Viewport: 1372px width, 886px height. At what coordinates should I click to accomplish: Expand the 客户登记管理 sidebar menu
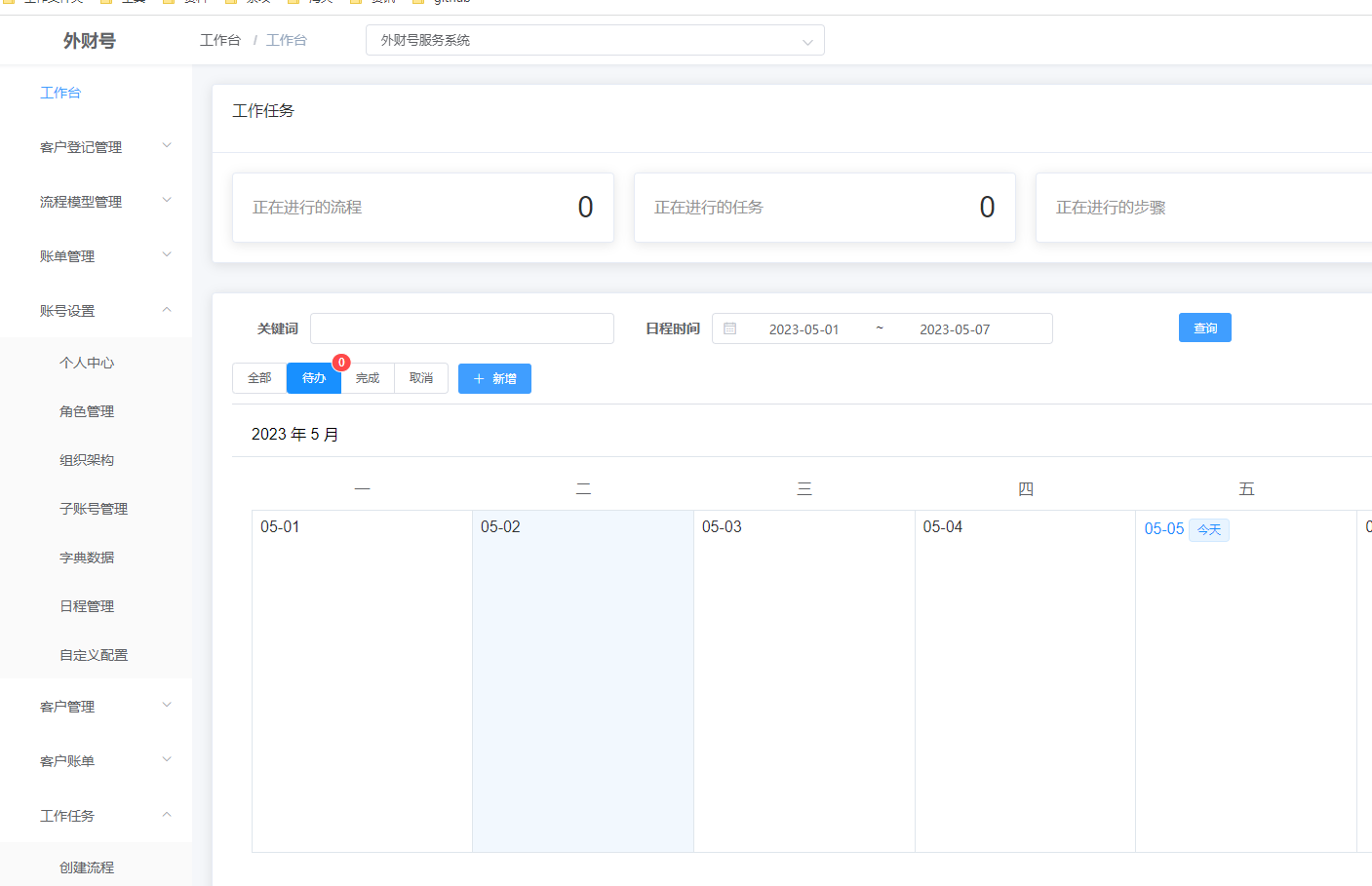coord(96,146)
